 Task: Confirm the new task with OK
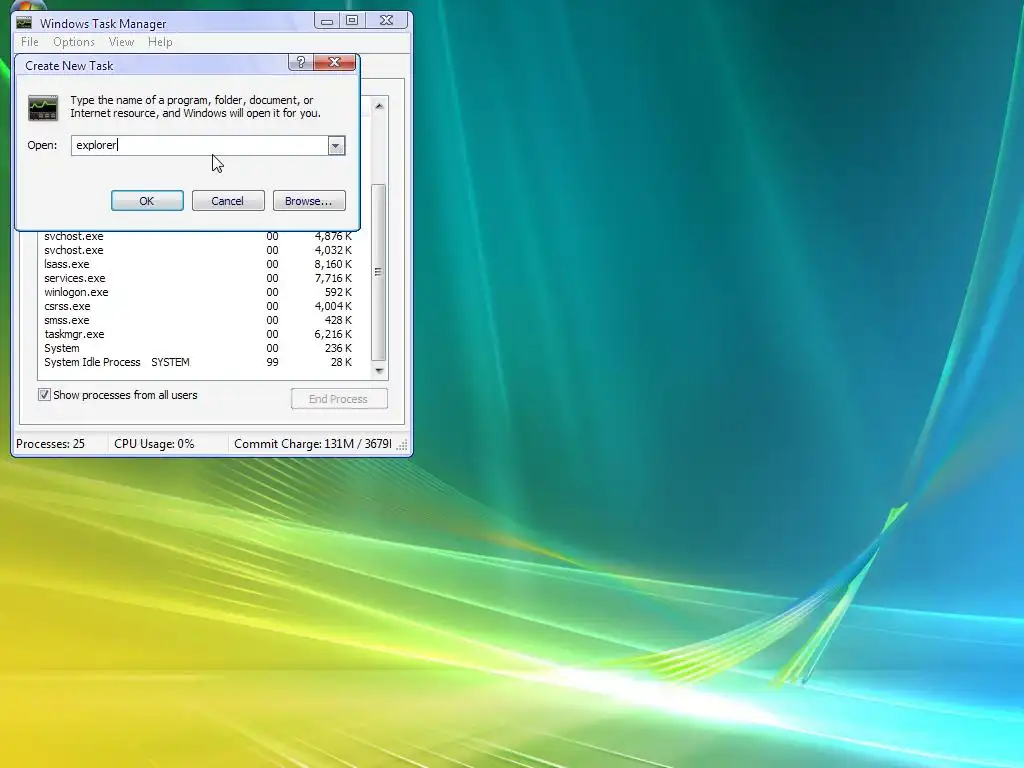(147, 200)
